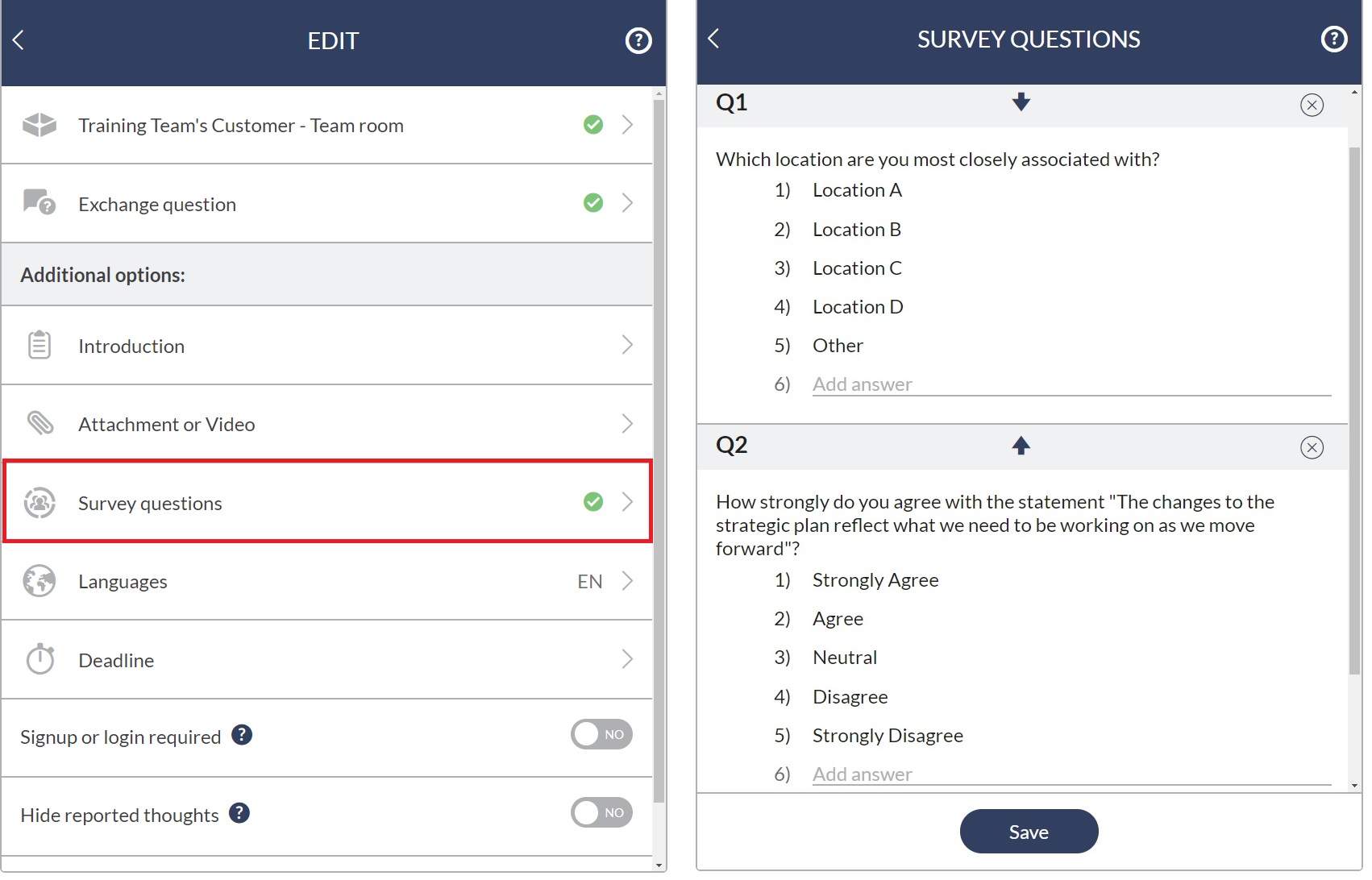Open the Attachment or Video item
Image resolution: width=1372 pixels, height=880 pixels.
coord(327,424)
